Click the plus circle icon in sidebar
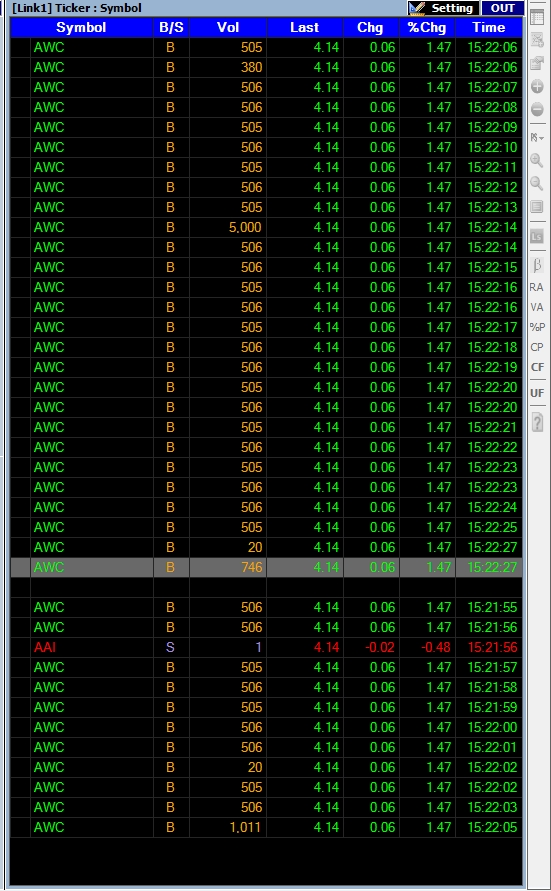The width and height of the screenshot is (551, 891). click(537, 87)
